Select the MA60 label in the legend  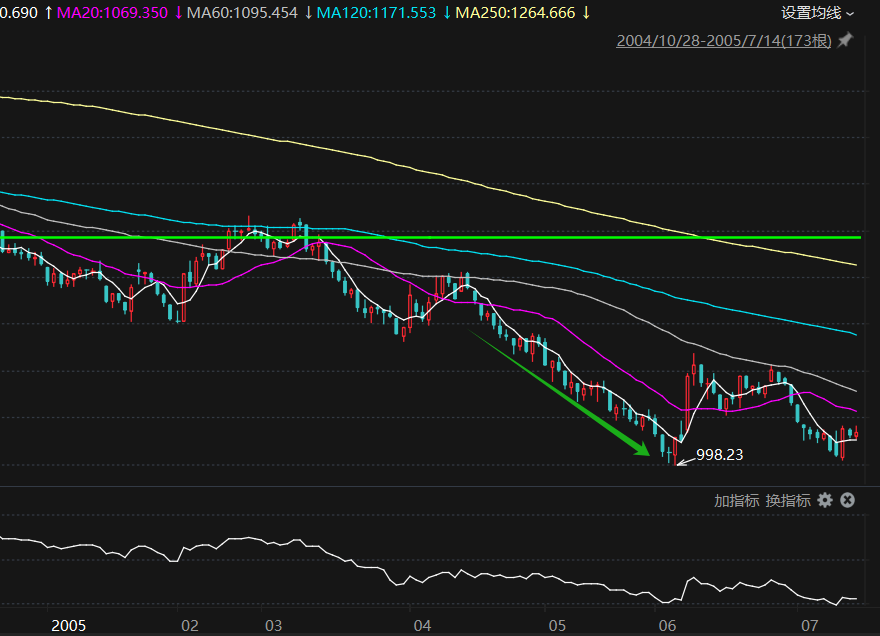(242, 13)
